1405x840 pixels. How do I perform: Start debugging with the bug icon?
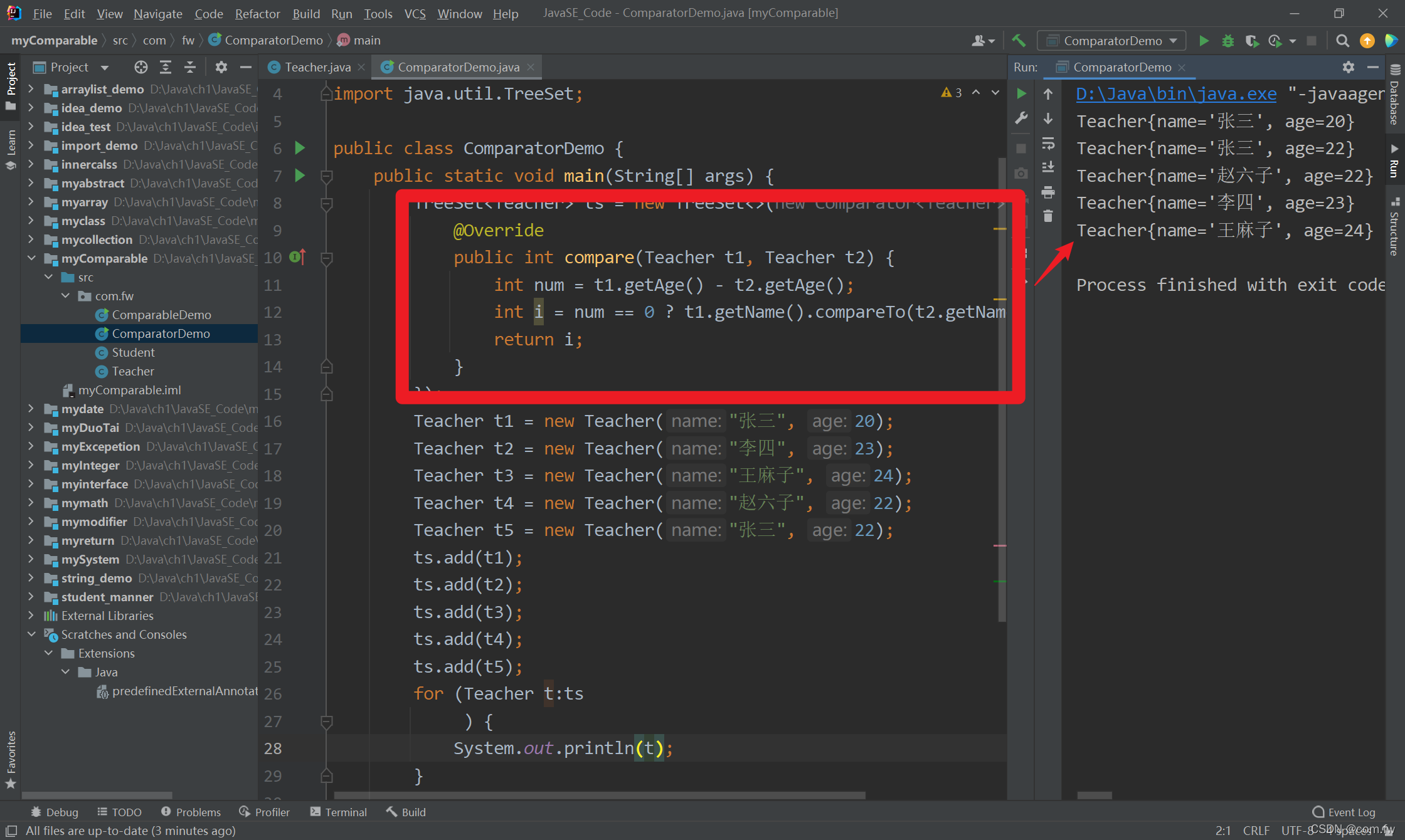[1227, 41]
